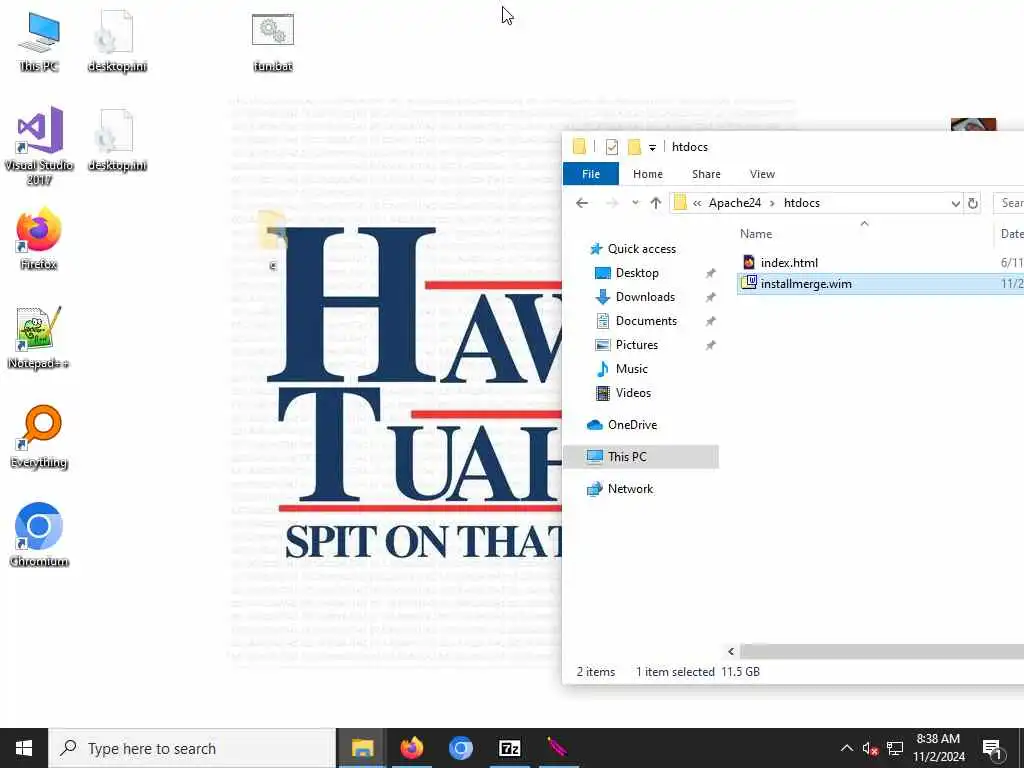Open the taskbar clock showing 8:38 AM

pos(938,748)
